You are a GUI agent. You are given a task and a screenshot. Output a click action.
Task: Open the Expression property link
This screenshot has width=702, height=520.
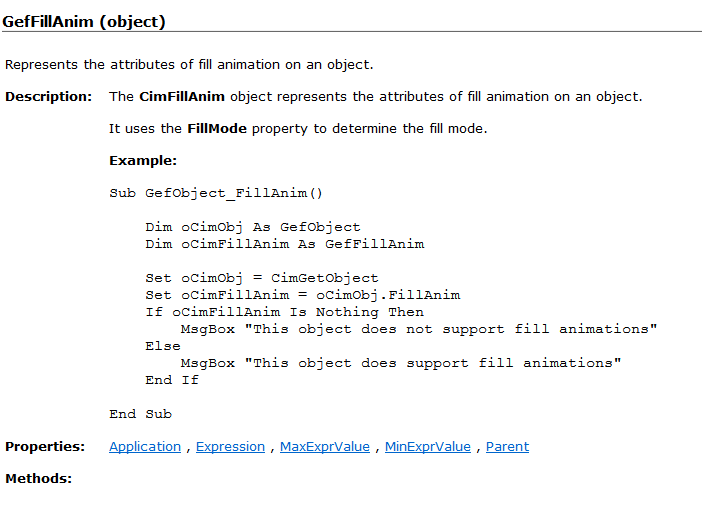coord(230,447)
